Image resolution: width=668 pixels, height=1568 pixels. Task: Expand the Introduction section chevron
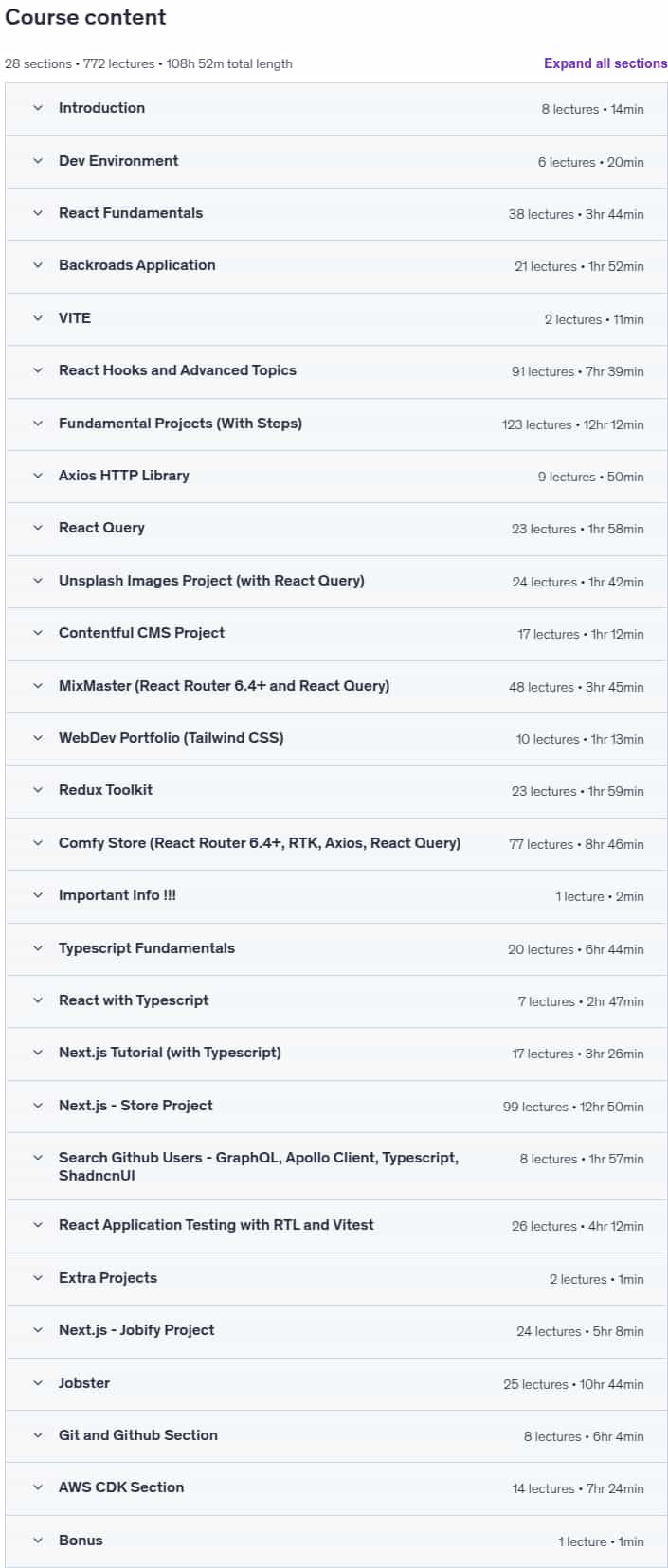pyautogui.click(x=38, y=108)
